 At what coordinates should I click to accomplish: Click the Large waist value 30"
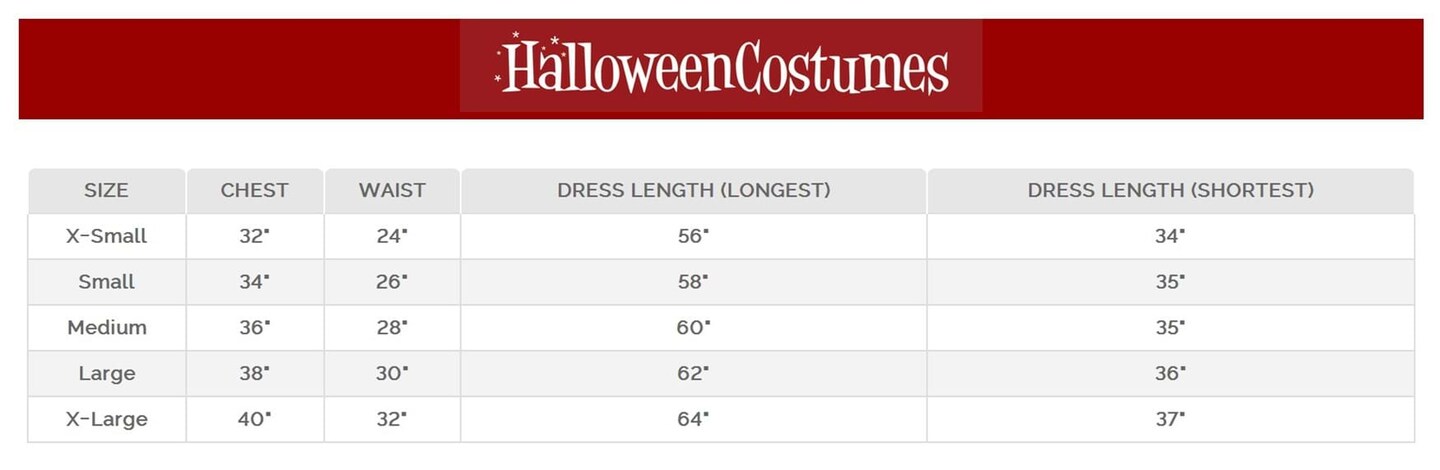pyautogui.click(x=392, y=374)
